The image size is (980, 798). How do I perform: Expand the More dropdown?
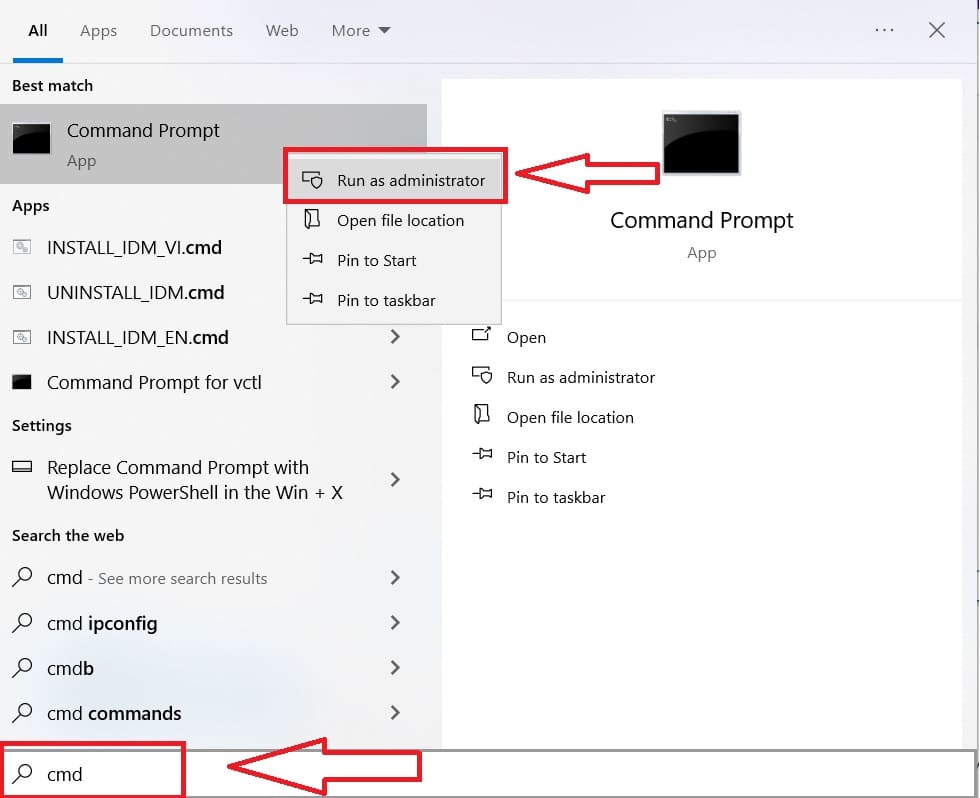(x=361, y=31)
